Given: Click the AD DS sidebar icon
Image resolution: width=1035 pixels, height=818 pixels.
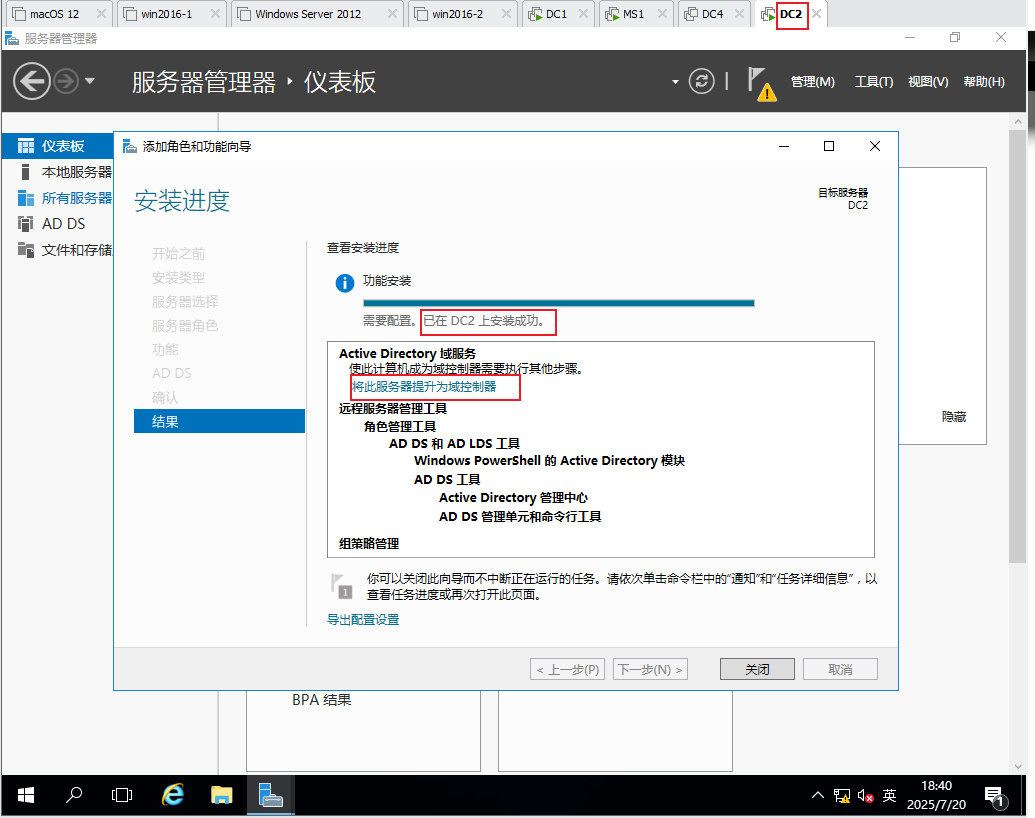Looking at the screenshot, I should click(26, 224).
